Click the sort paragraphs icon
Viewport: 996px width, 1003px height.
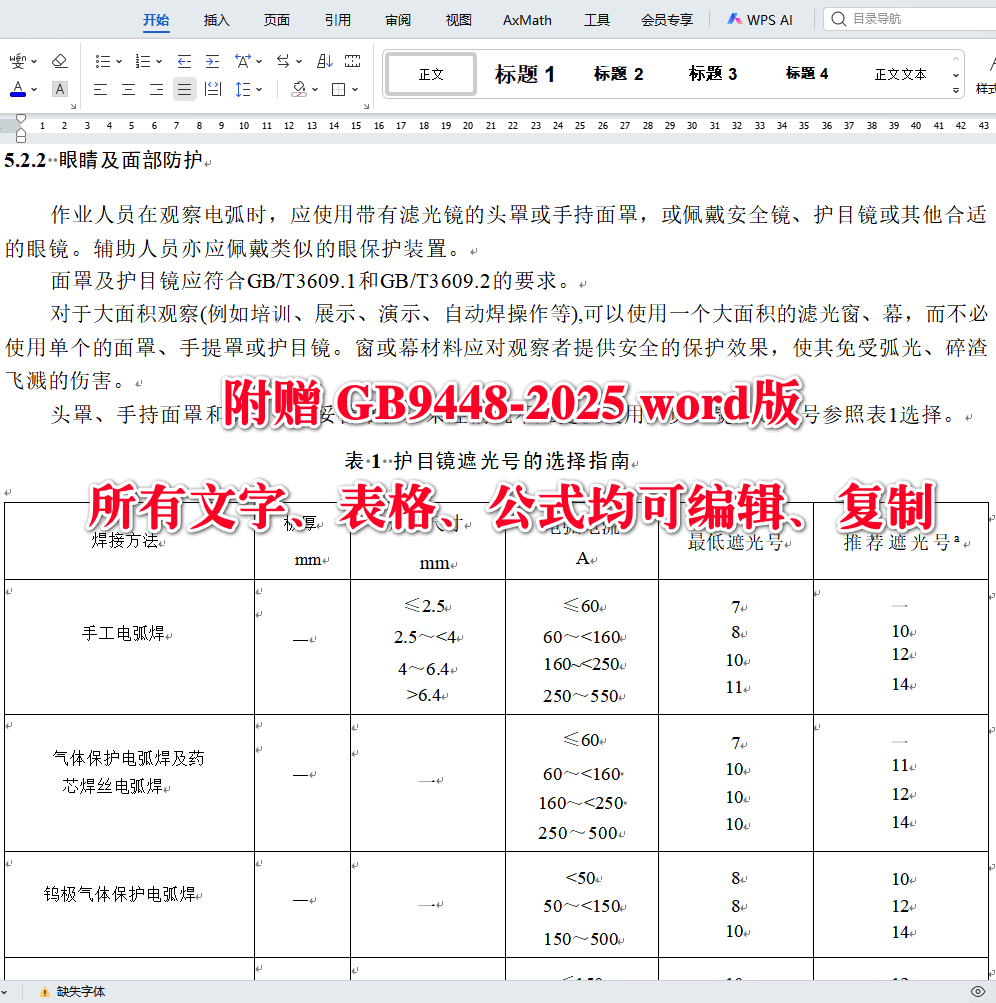(322, 60)
